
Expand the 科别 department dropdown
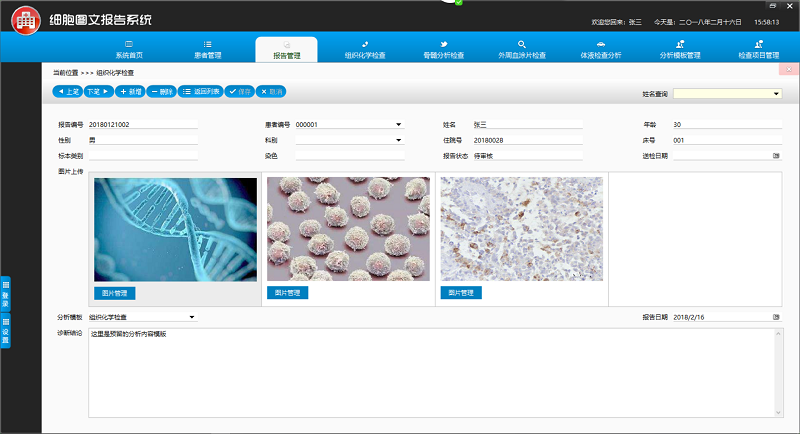pos(398,140)
